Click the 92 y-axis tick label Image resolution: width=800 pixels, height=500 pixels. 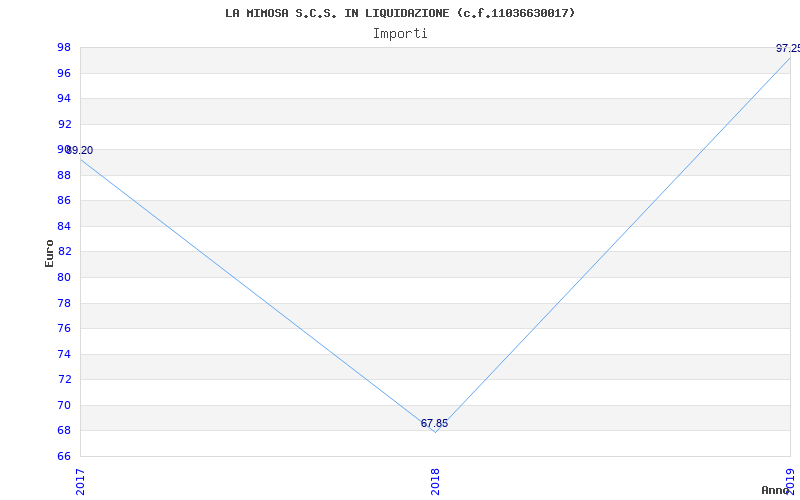coord(64,124)
